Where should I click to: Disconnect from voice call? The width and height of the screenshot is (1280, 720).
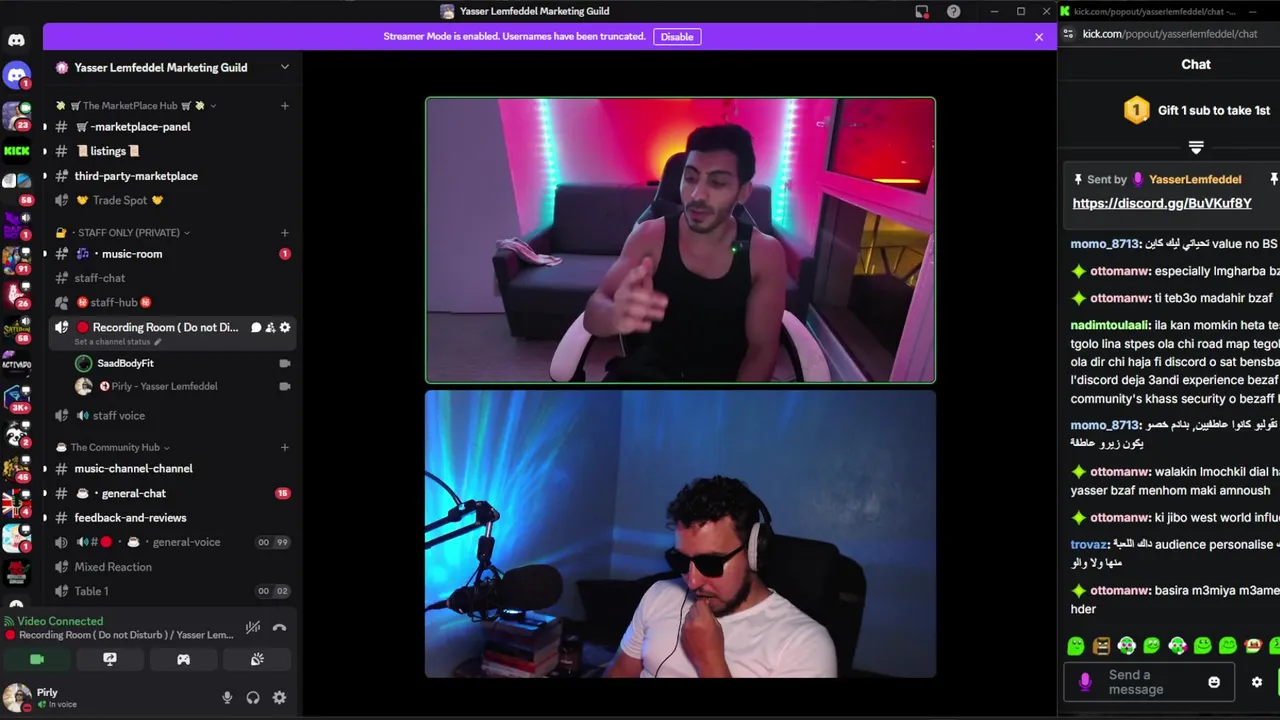(x=279, y=628)
